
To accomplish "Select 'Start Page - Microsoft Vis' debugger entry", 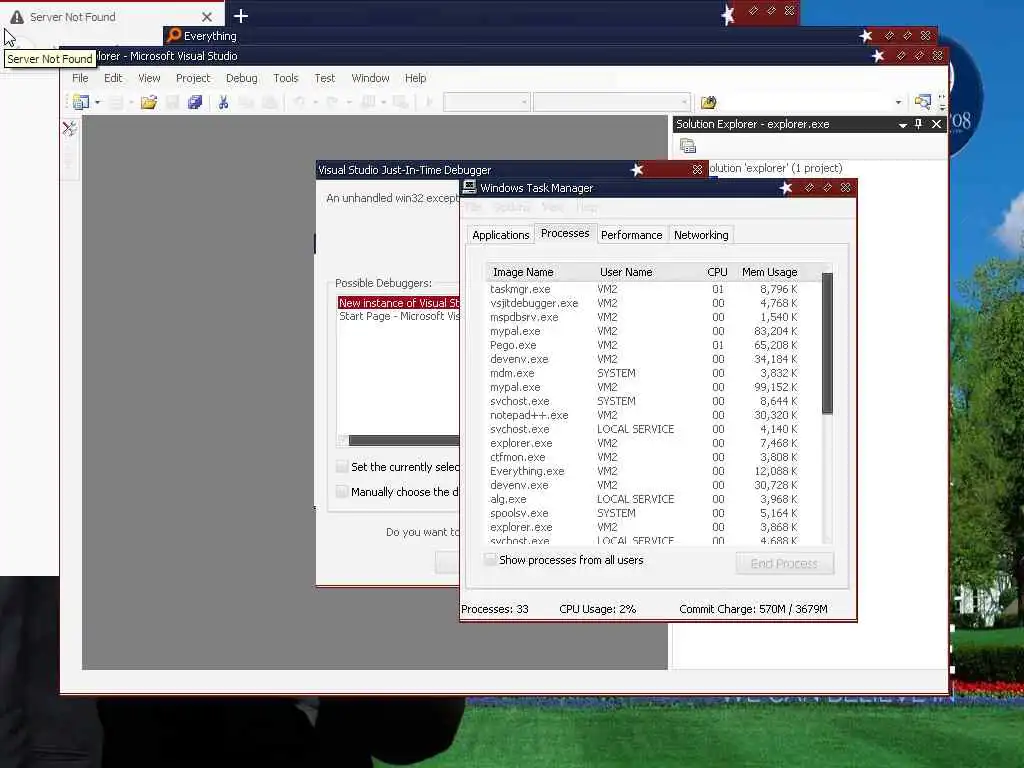I will coord(399,315).
